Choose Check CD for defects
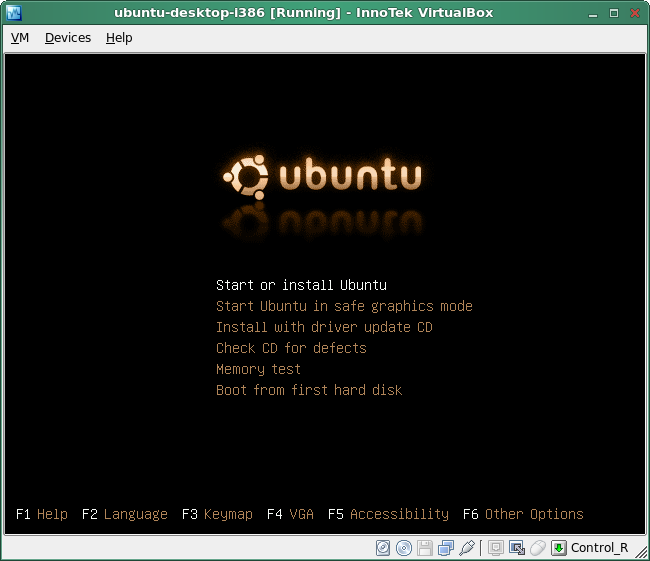Image resolution: width=650 pixels, height=561 pixels. [291, 348]
